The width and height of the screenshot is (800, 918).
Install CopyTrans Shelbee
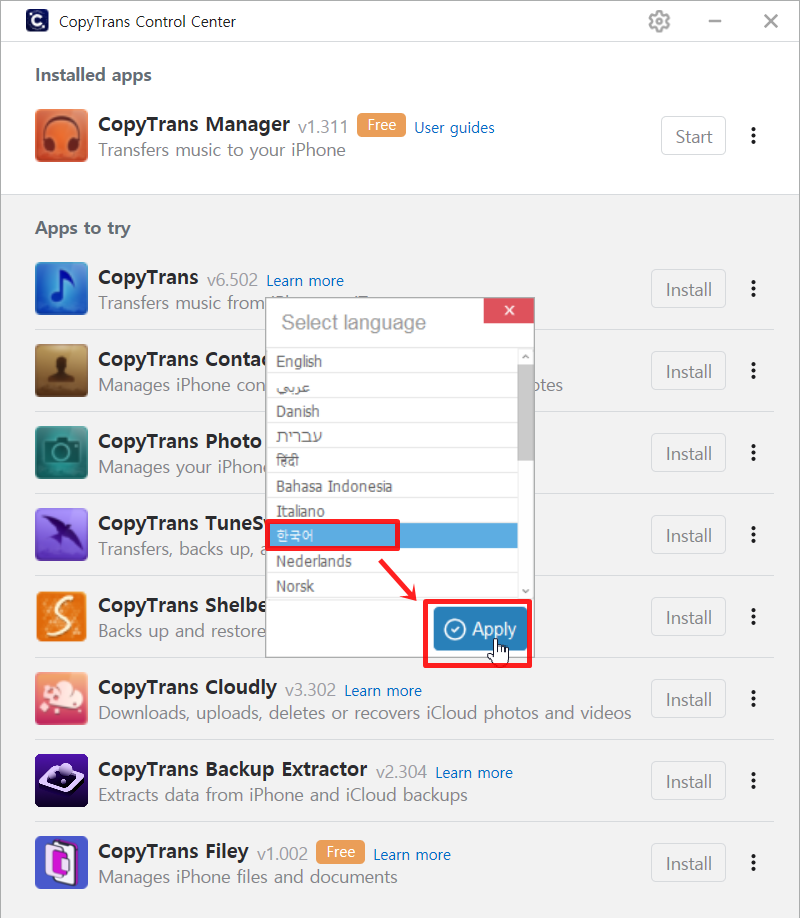pos(688,616)
